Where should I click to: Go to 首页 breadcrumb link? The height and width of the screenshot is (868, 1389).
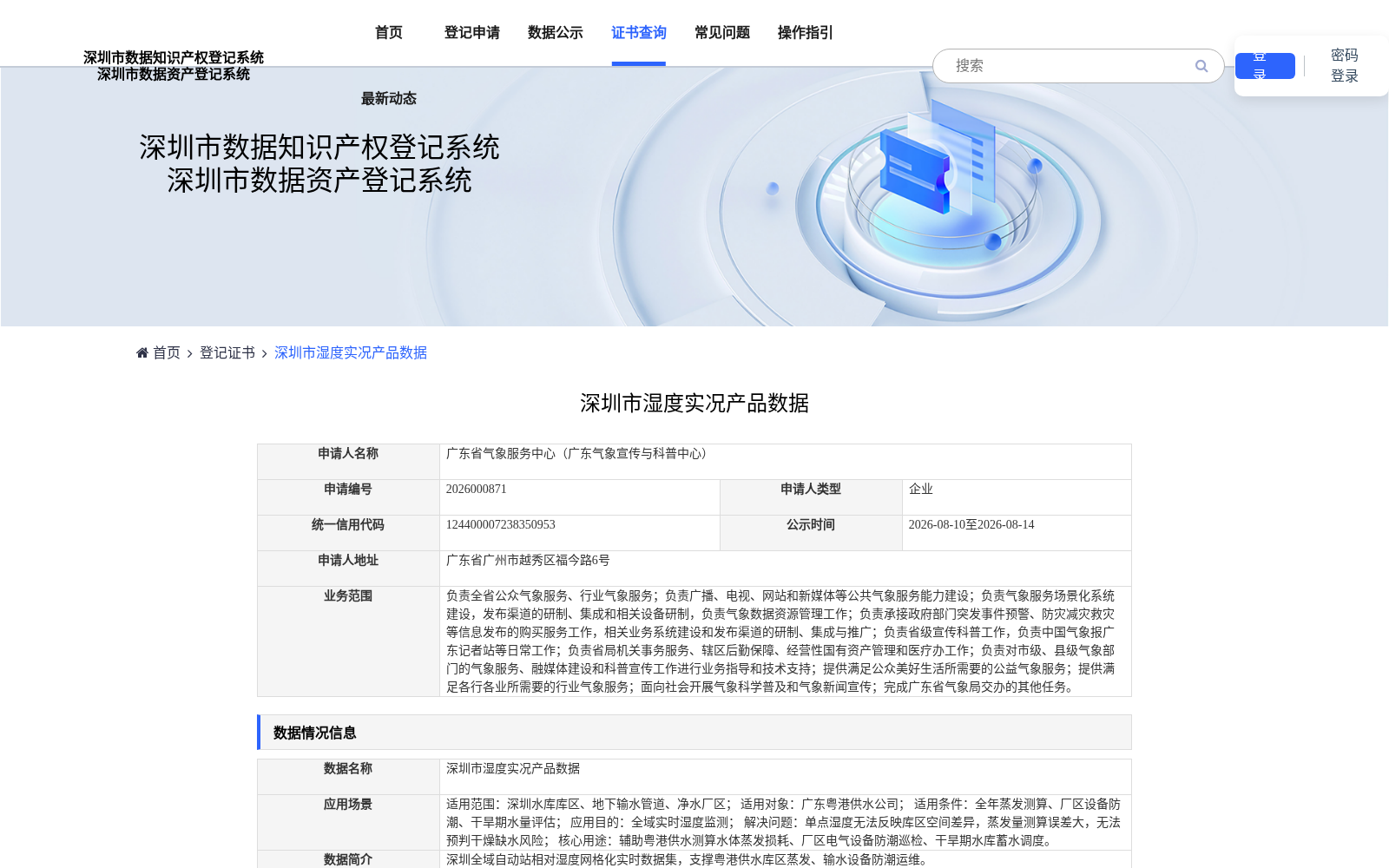pos(167,353)
